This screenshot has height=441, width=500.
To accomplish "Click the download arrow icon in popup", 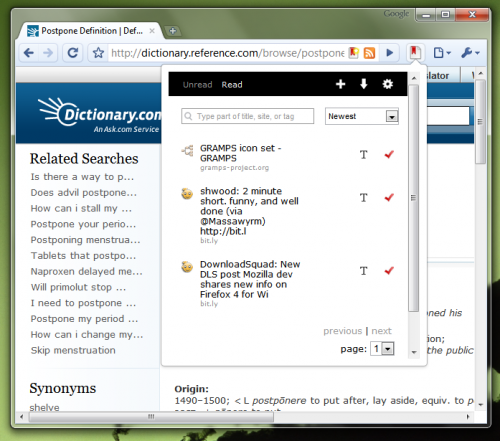I will pos(364,84).
